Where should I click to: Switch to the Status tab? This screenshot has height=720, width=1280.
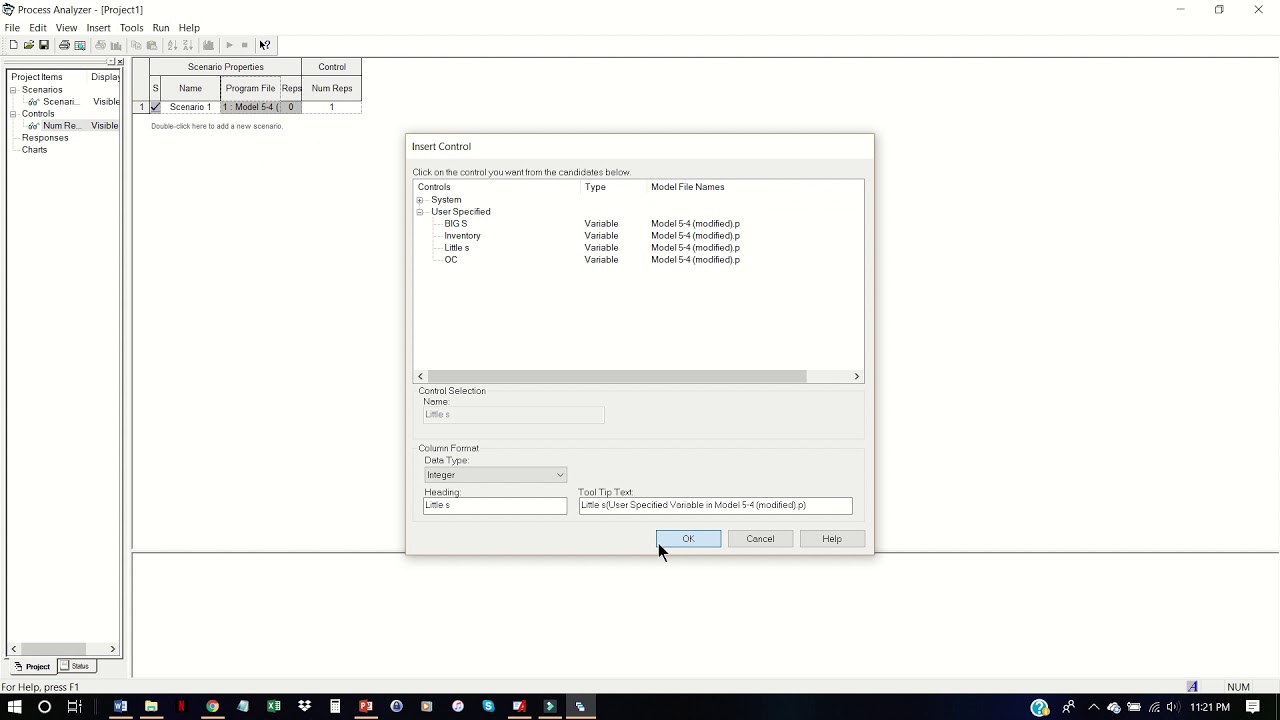coord(76,666)
